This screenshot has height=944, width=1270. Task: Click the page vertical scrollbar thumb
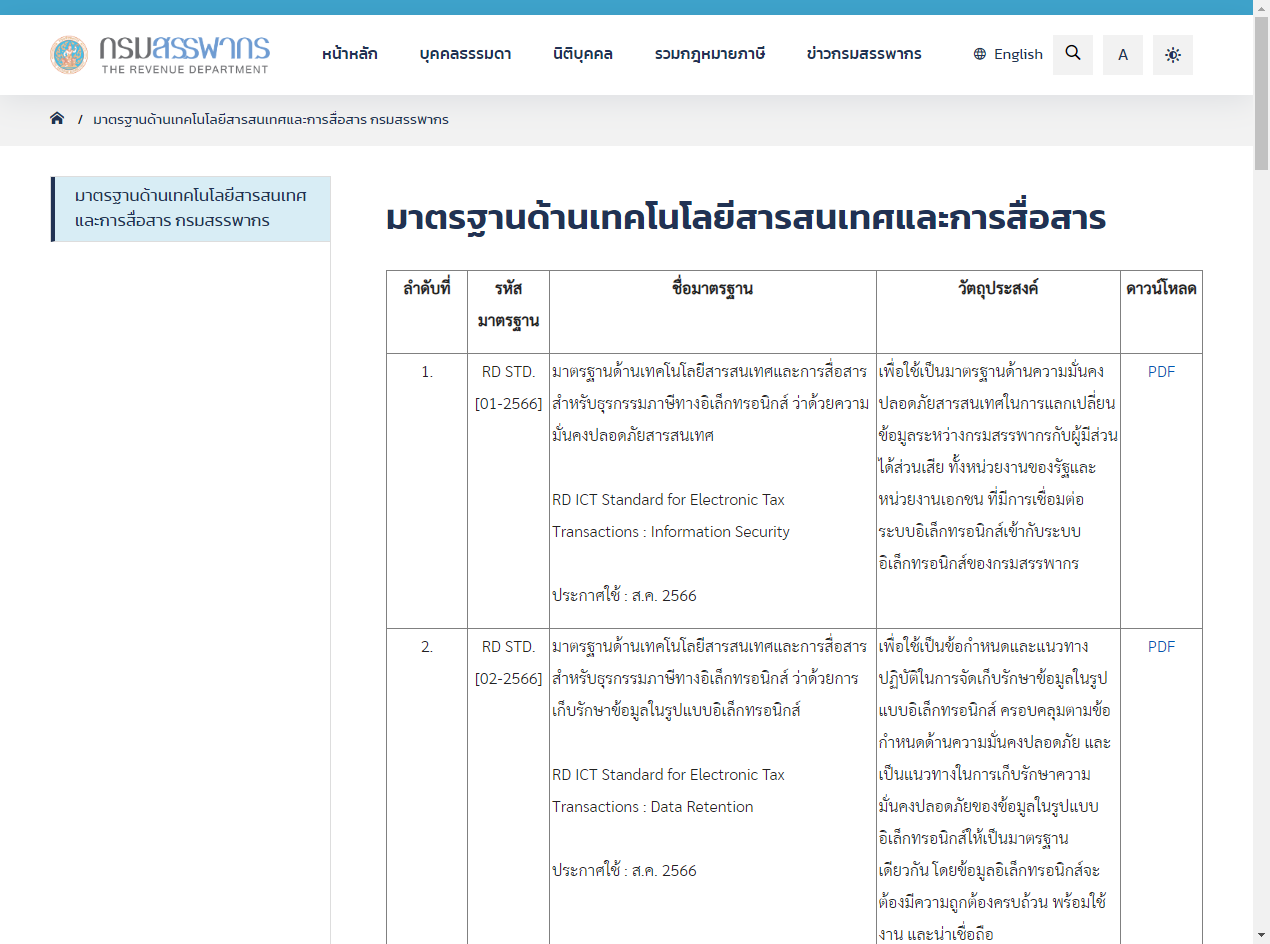coord(1261,90)
